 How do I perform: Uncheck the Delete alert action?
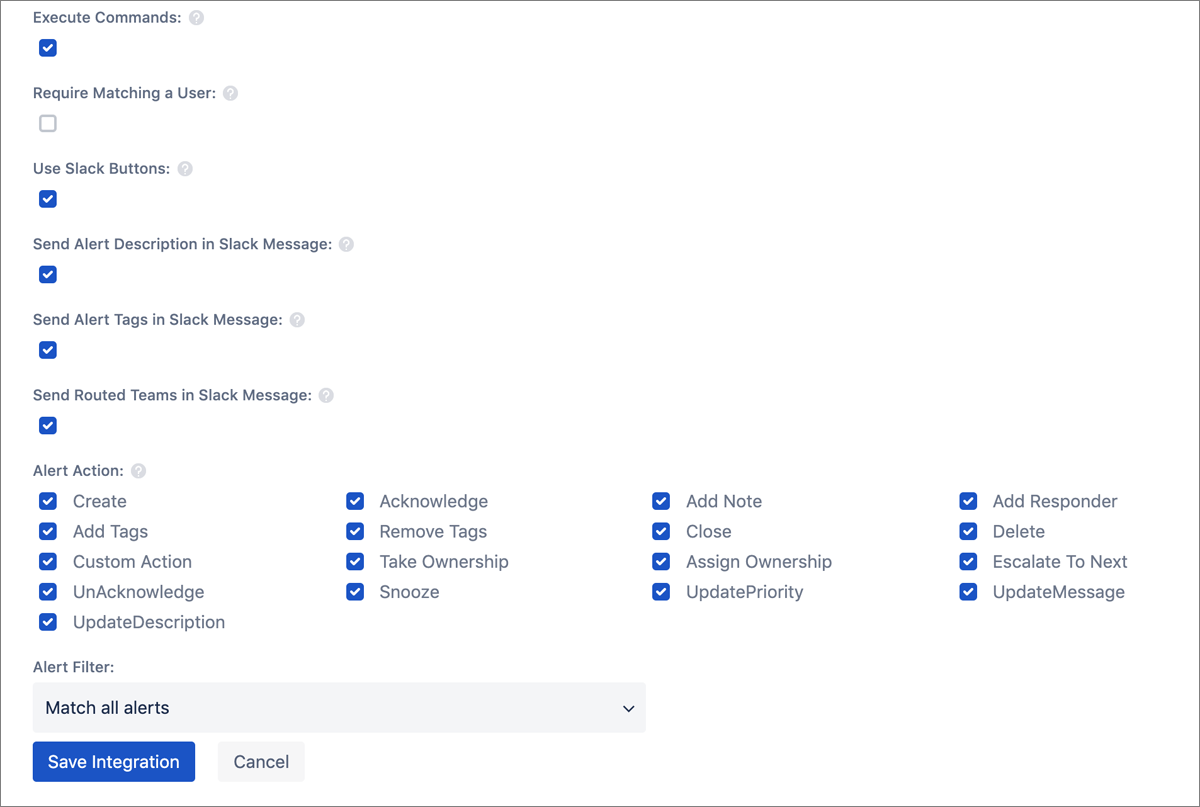pos(968,531)
